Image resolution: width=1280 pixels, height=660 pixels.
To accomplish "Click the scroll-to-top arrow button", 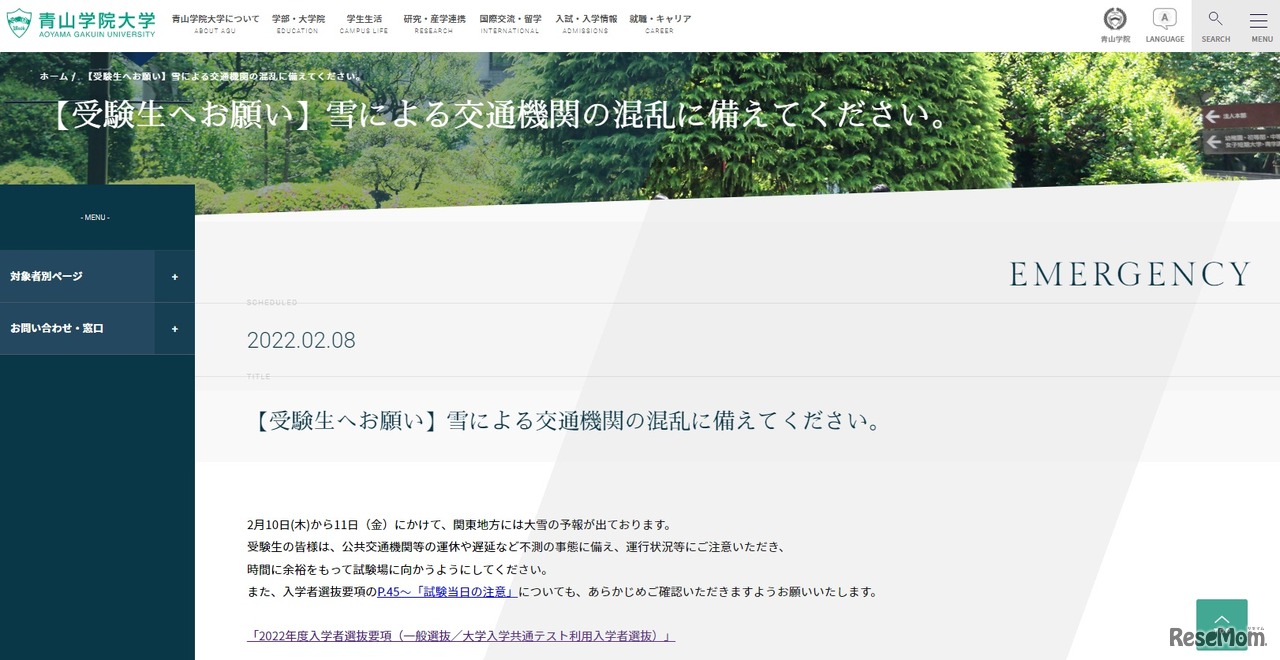I will point(1222,624).
